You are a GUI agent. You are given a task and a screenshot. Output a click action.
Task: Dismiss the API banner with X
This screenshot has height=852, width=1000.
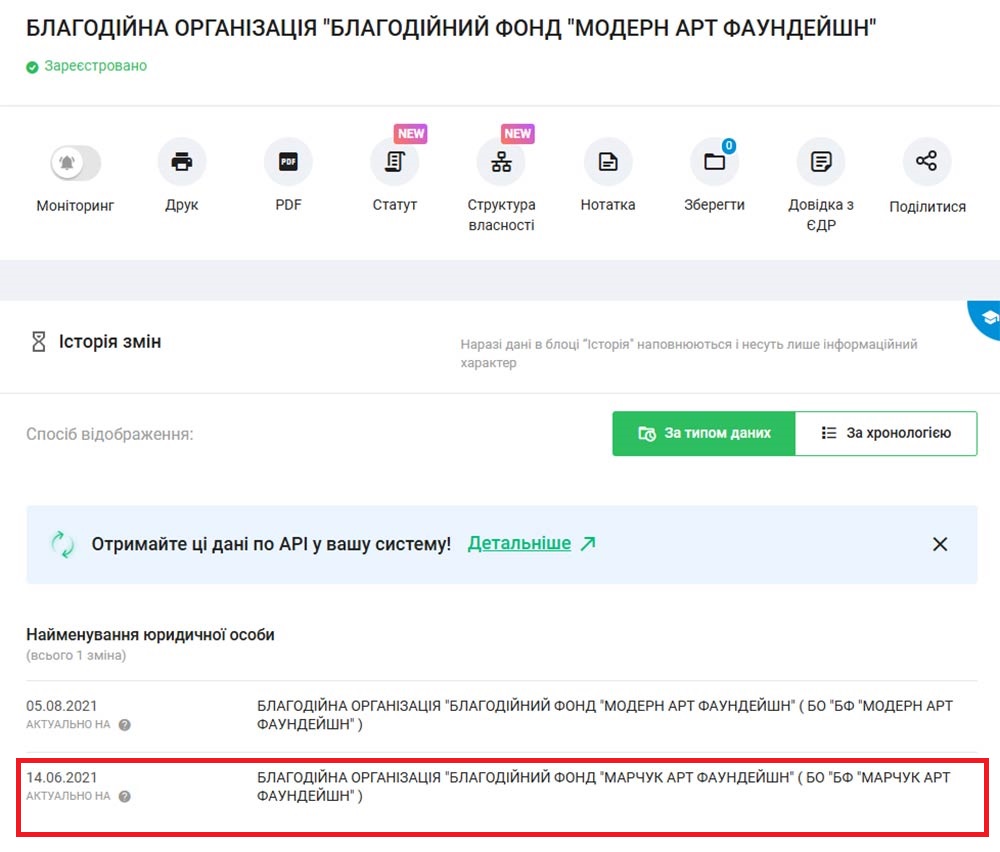click(940, 545)
